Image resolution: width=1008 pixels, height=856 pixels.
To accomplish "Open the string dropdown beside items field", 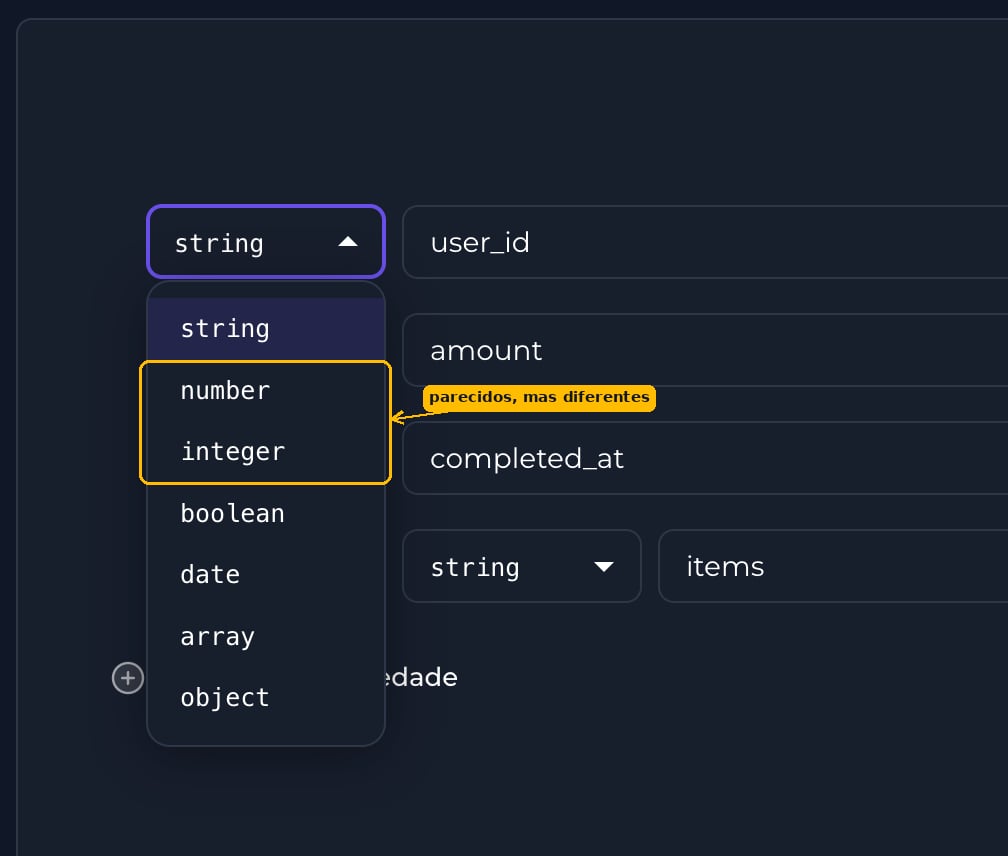I will 521,566.
